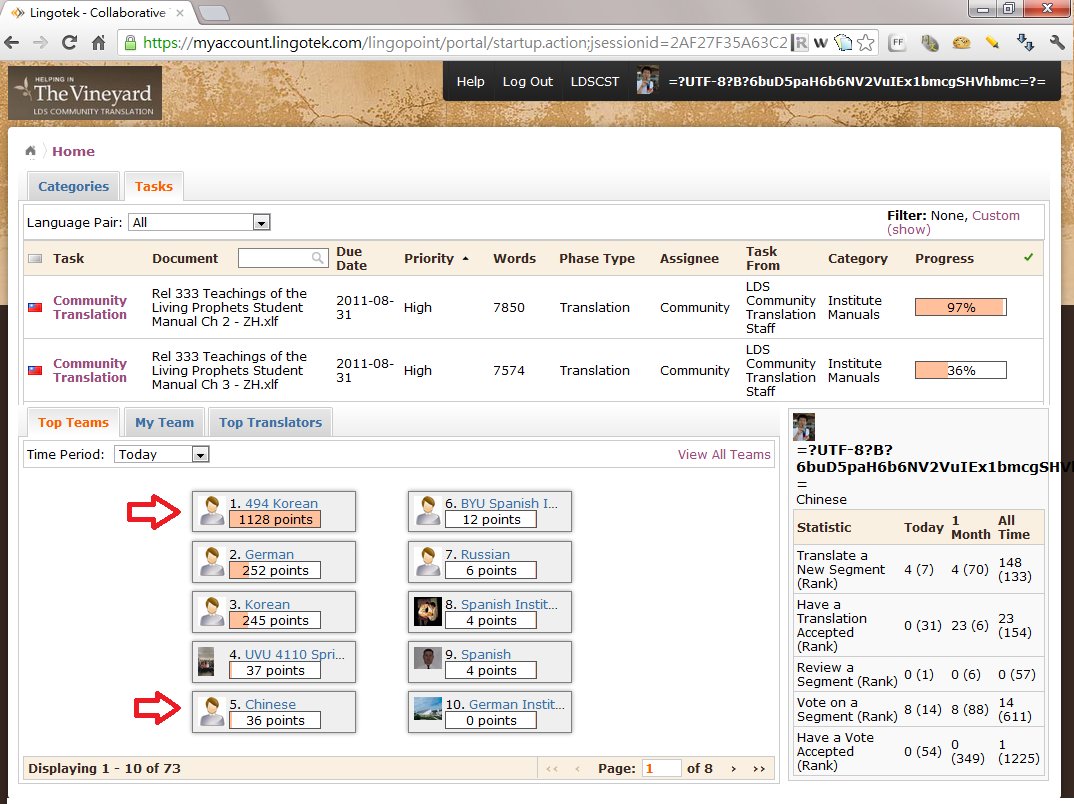The height and width of the screenshot is (804, 1074).
Task: Click the 7850 words cell
Action: click(509, 307)
